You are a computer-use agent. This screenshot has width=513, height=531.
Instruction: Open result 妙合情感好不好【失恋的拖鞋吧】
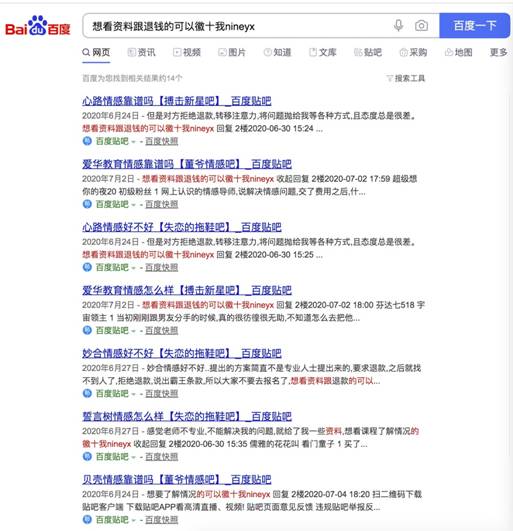coord(181,353)
